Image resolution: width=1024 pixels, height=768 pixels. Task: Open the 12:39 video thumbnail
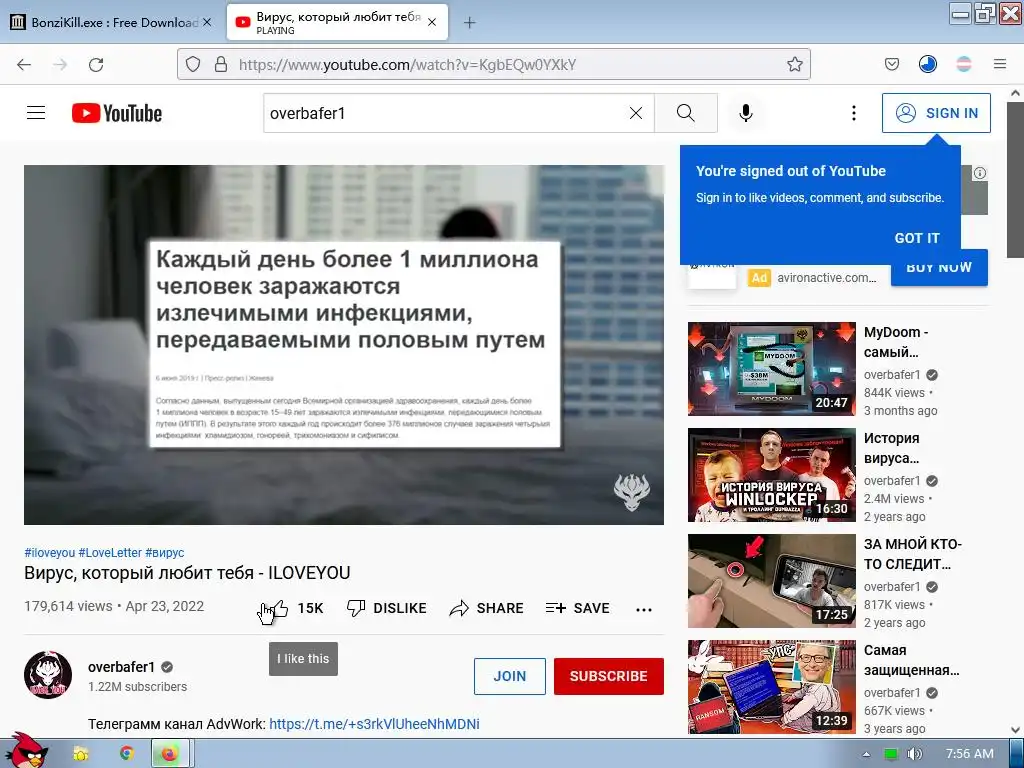tap(771, 686)
